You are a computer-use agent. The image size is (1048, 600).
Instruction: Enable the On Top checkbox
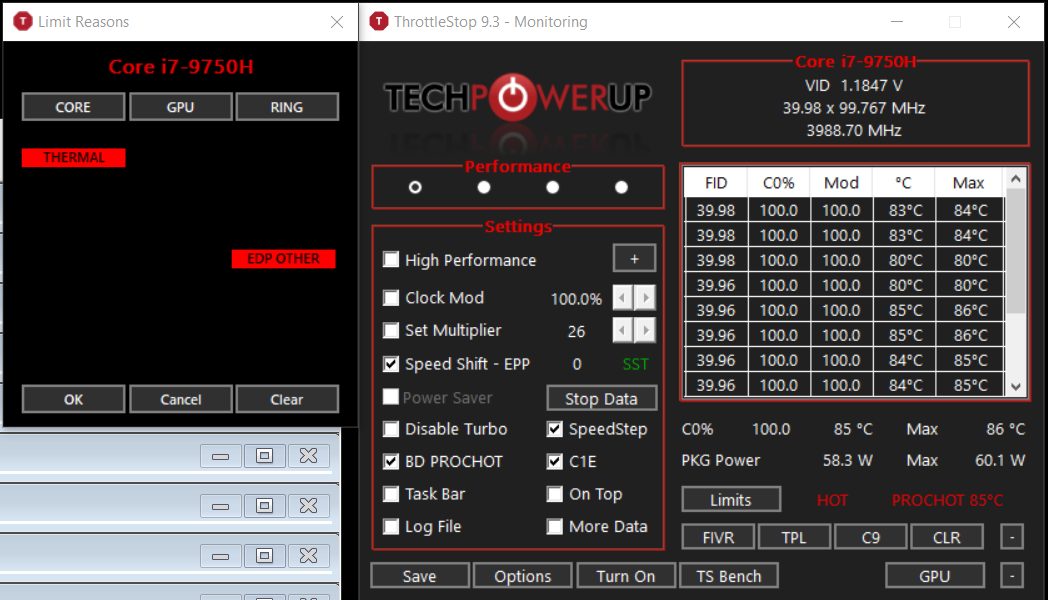click(x=555, y=494)
